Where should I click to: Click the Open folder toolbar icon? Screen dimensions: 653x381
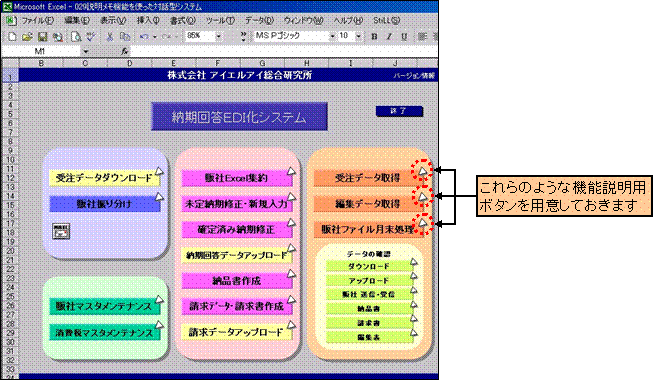click(x=27, y=37)
